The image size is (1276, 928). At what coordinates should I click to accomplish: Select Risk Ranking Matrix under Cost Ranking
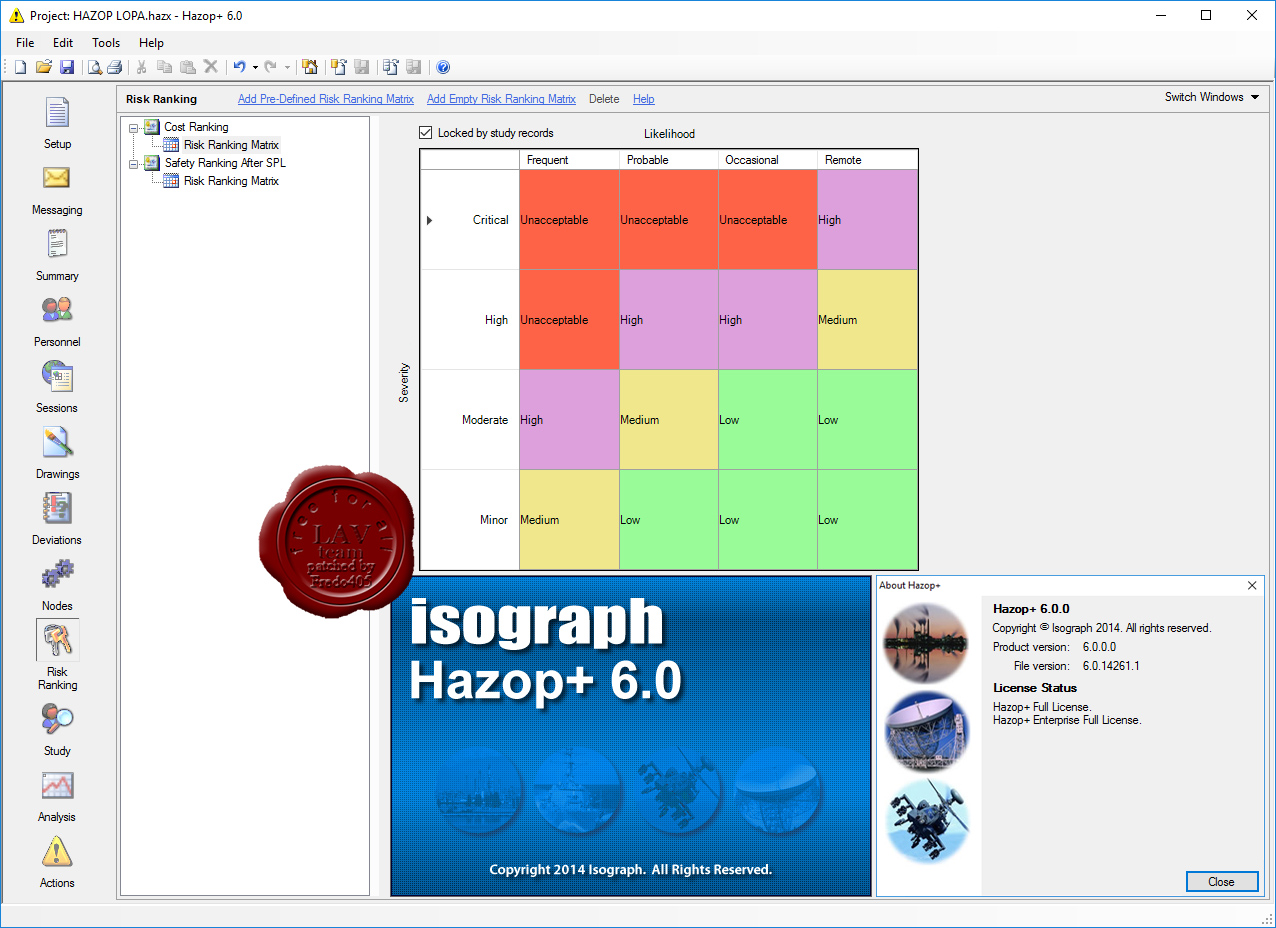(x=231, y=145)
